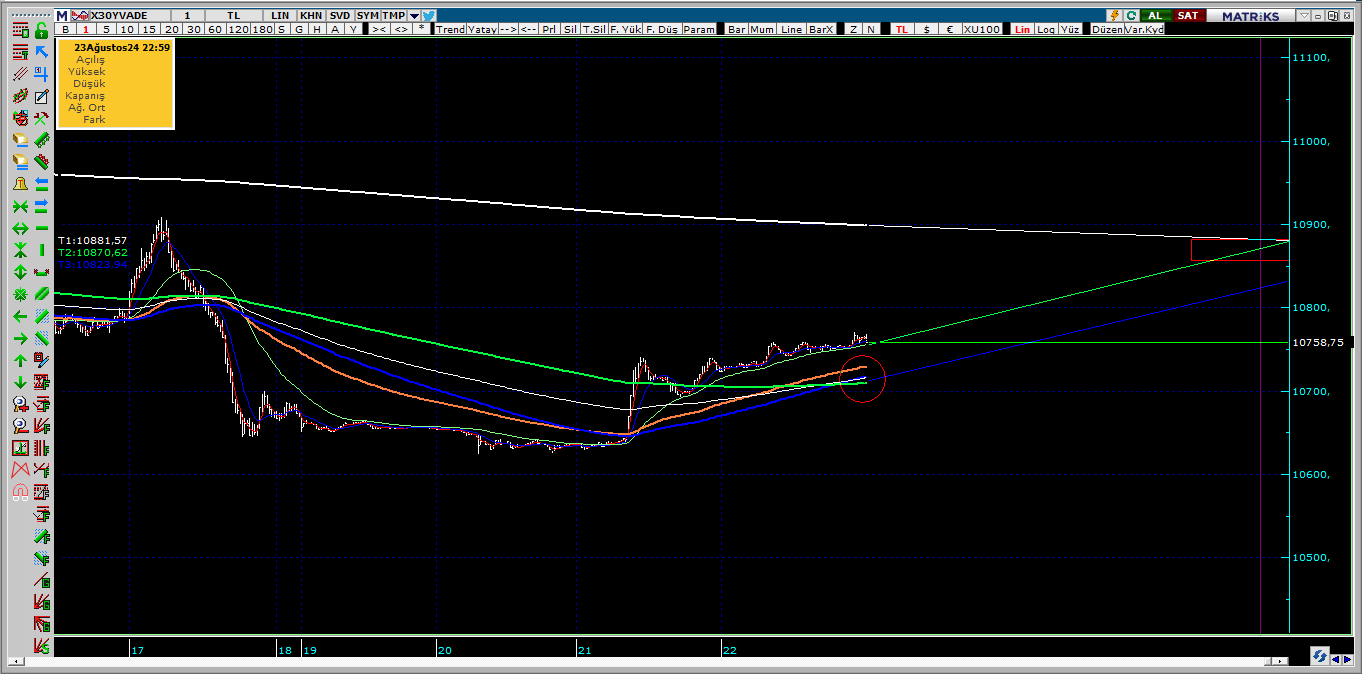Select the H weekly period tab

pos(317,29)
